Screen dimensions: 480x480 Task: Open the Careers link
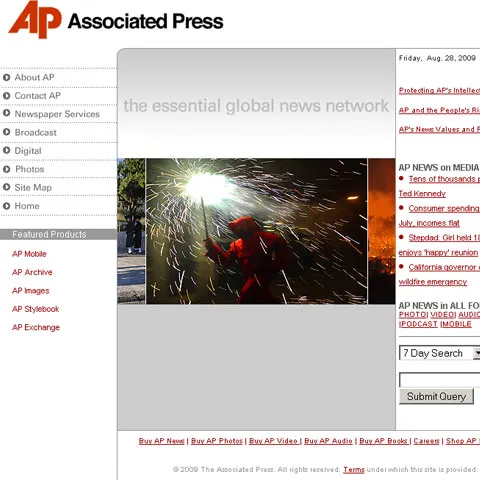click(x=426, y=441)
